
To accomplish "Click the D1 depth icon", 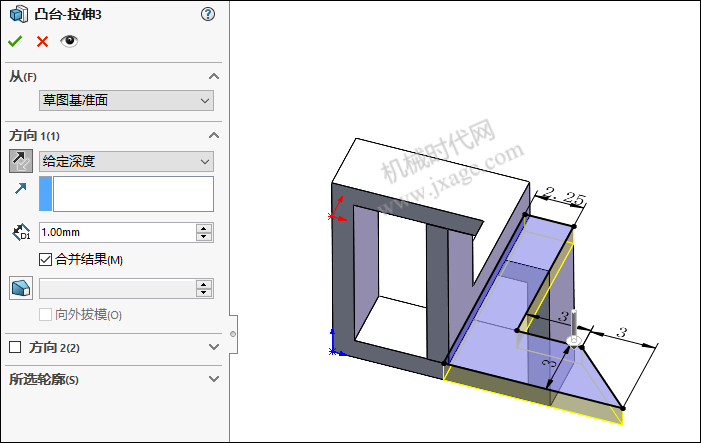I will (x=21, y=232).
